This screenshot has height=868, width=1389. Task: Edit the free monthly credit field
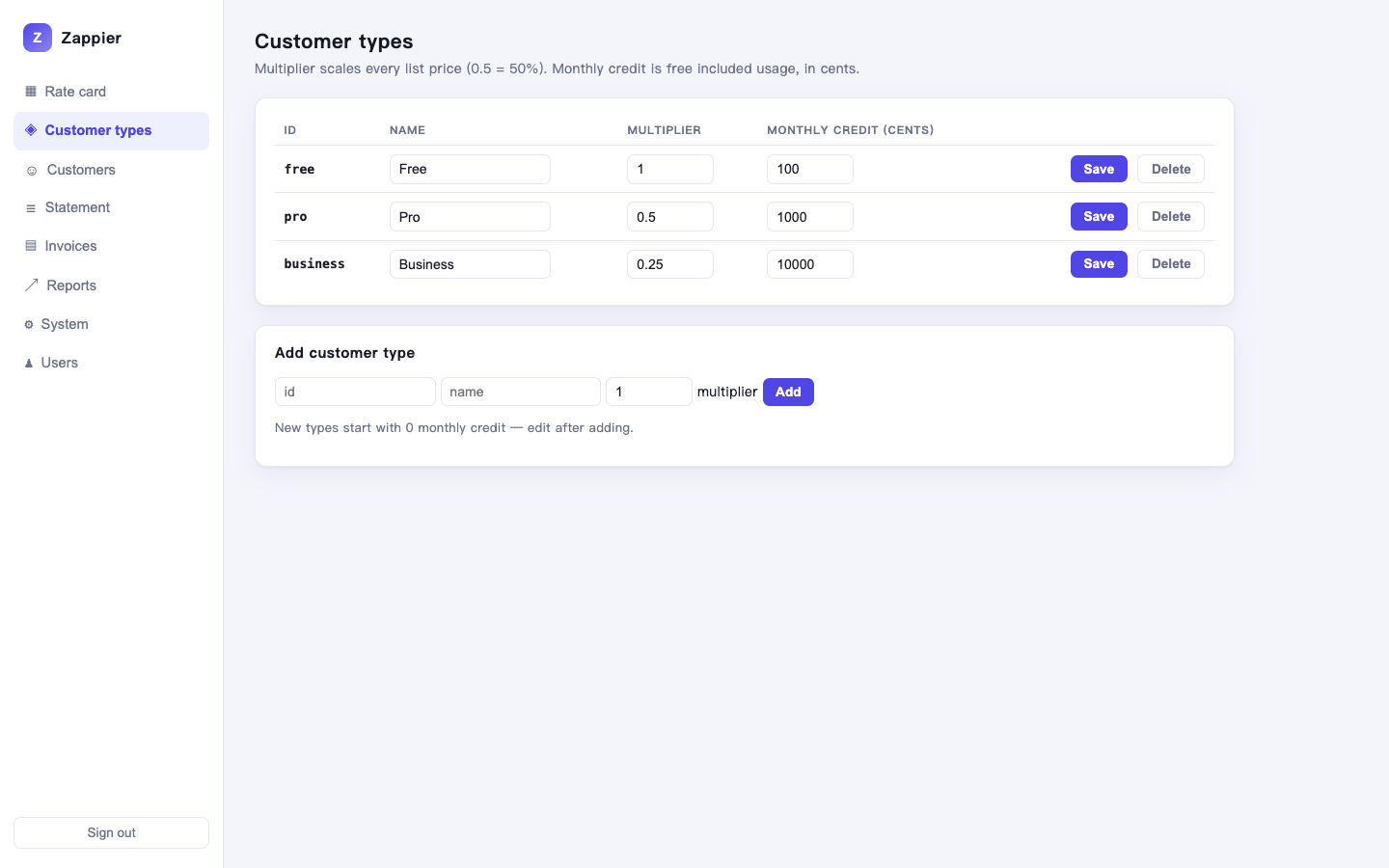pyautogui.click(x=810, y=169)
